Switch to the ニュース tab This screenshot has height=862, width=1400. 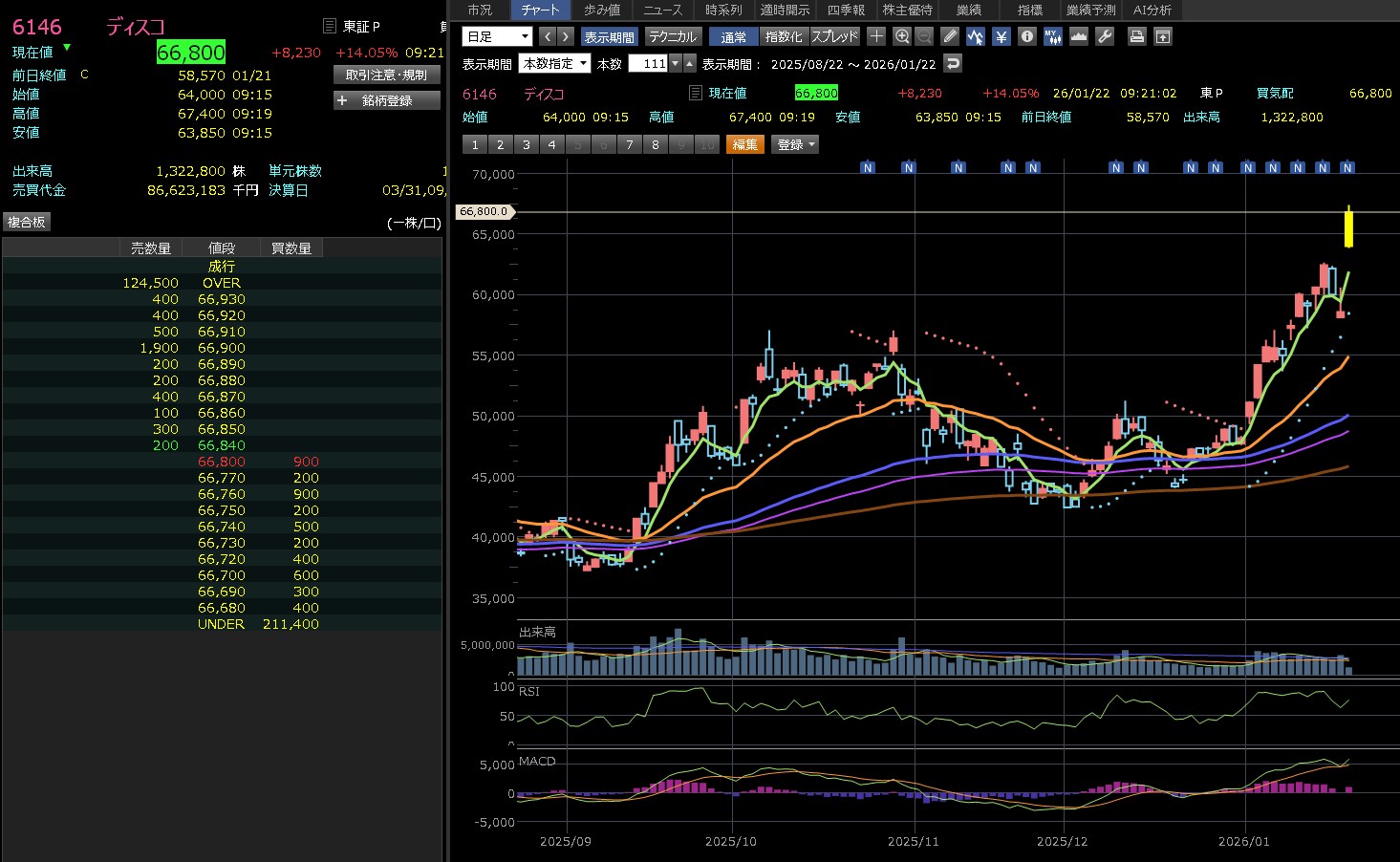point(662,10)
